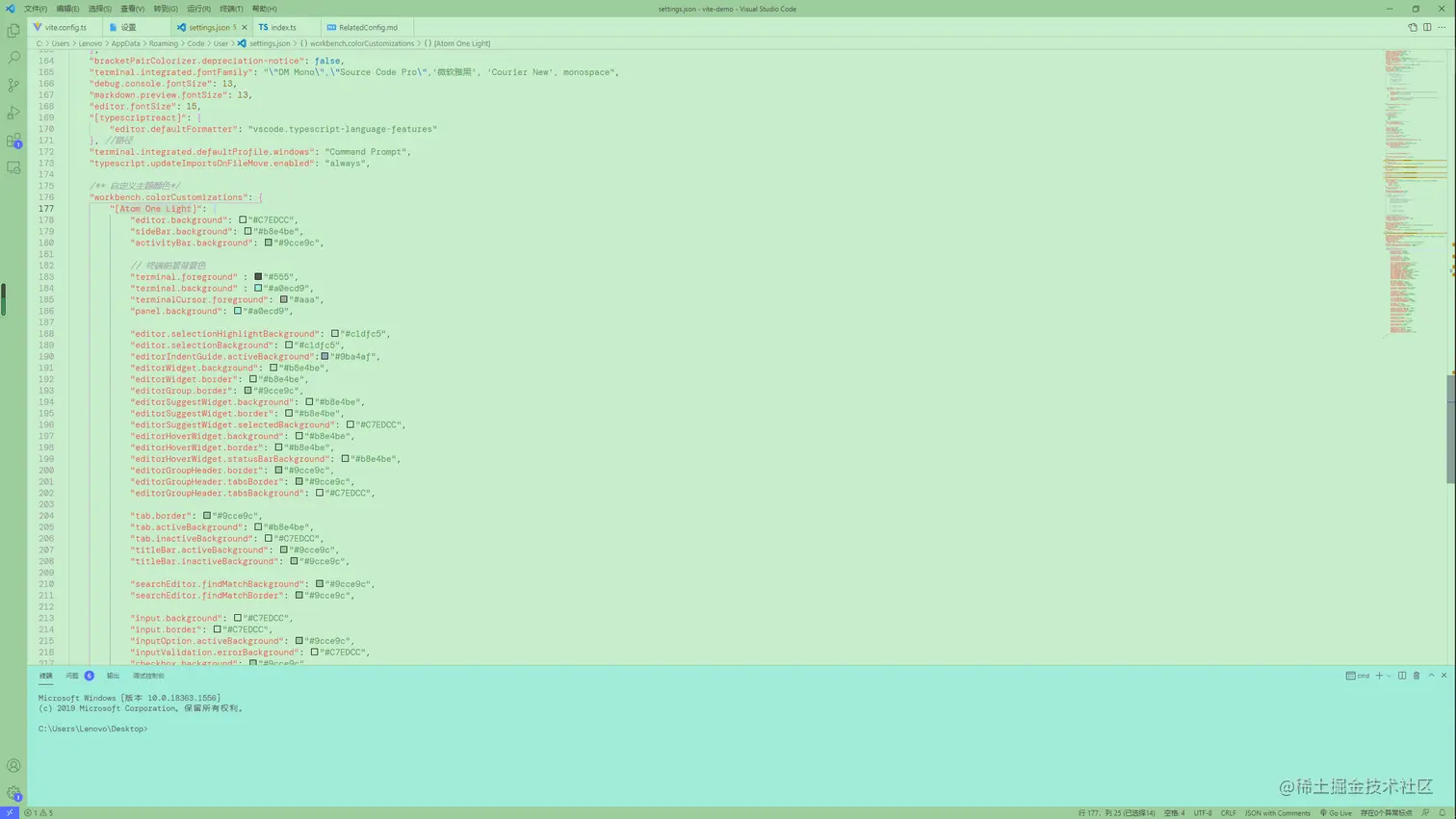Screen dimensions: 1456x819
Task: Open color swatch for editor.background
Action: tap(243, 220)
